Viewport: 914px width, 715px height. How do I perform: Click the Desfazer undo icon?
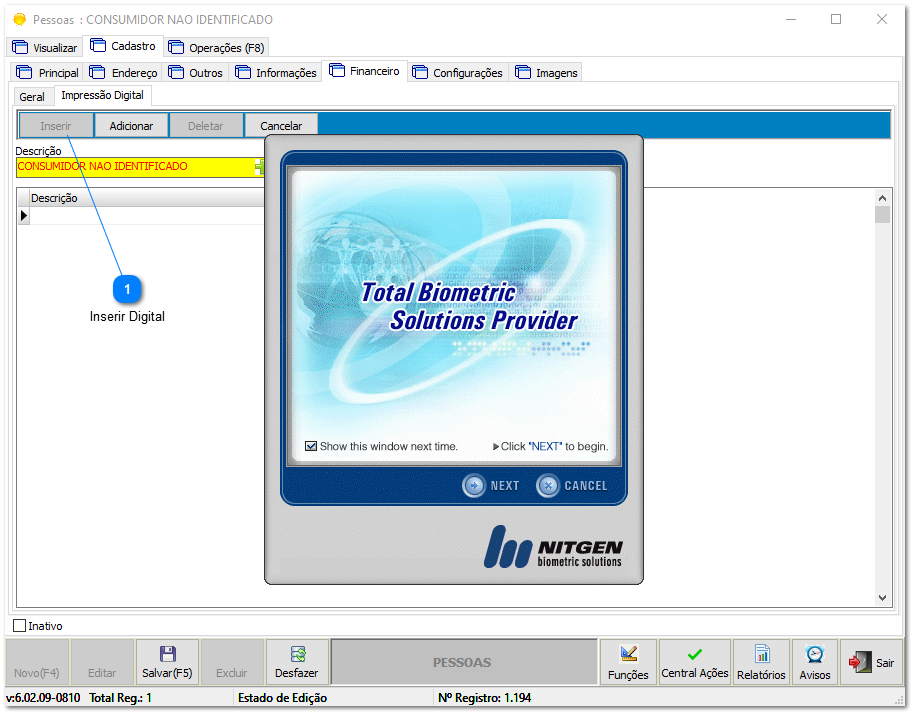tap(297, 654)
